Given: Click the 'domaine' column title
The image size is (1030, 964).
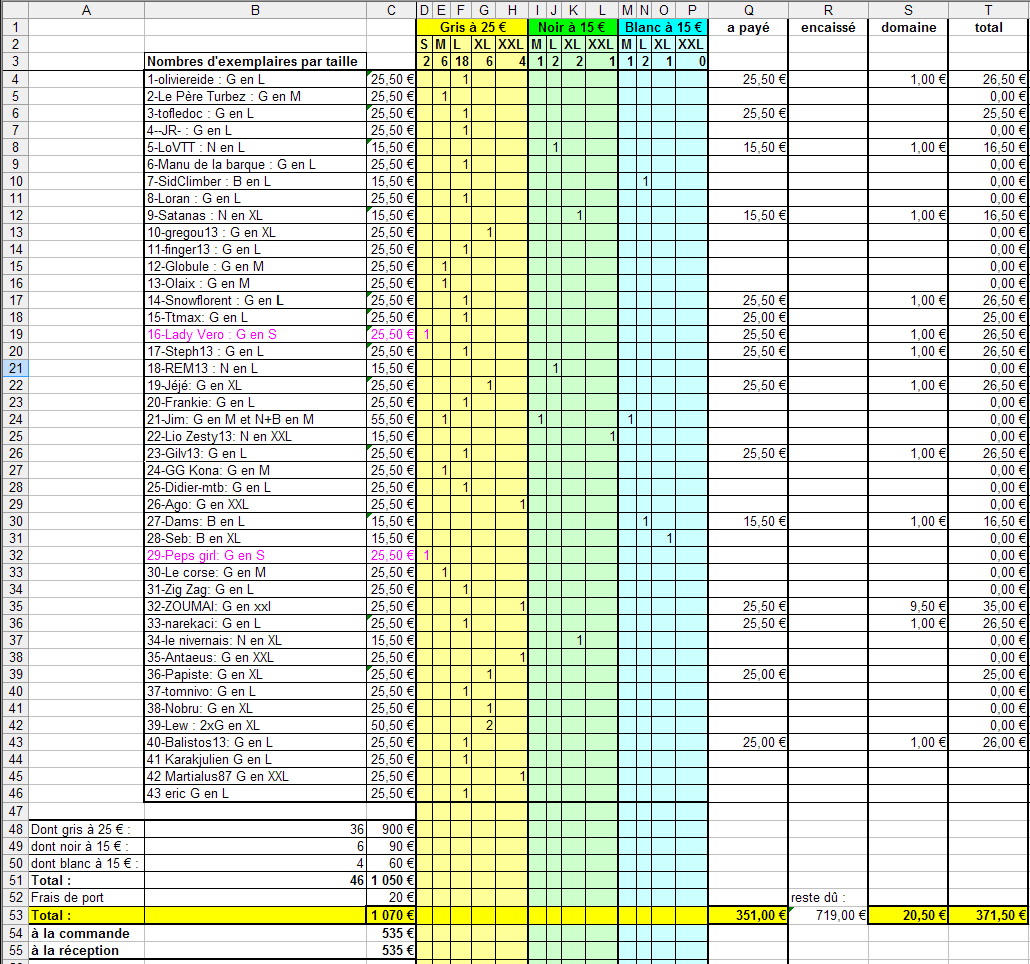Looking at the screenshot, I should (x=908, y=27).
